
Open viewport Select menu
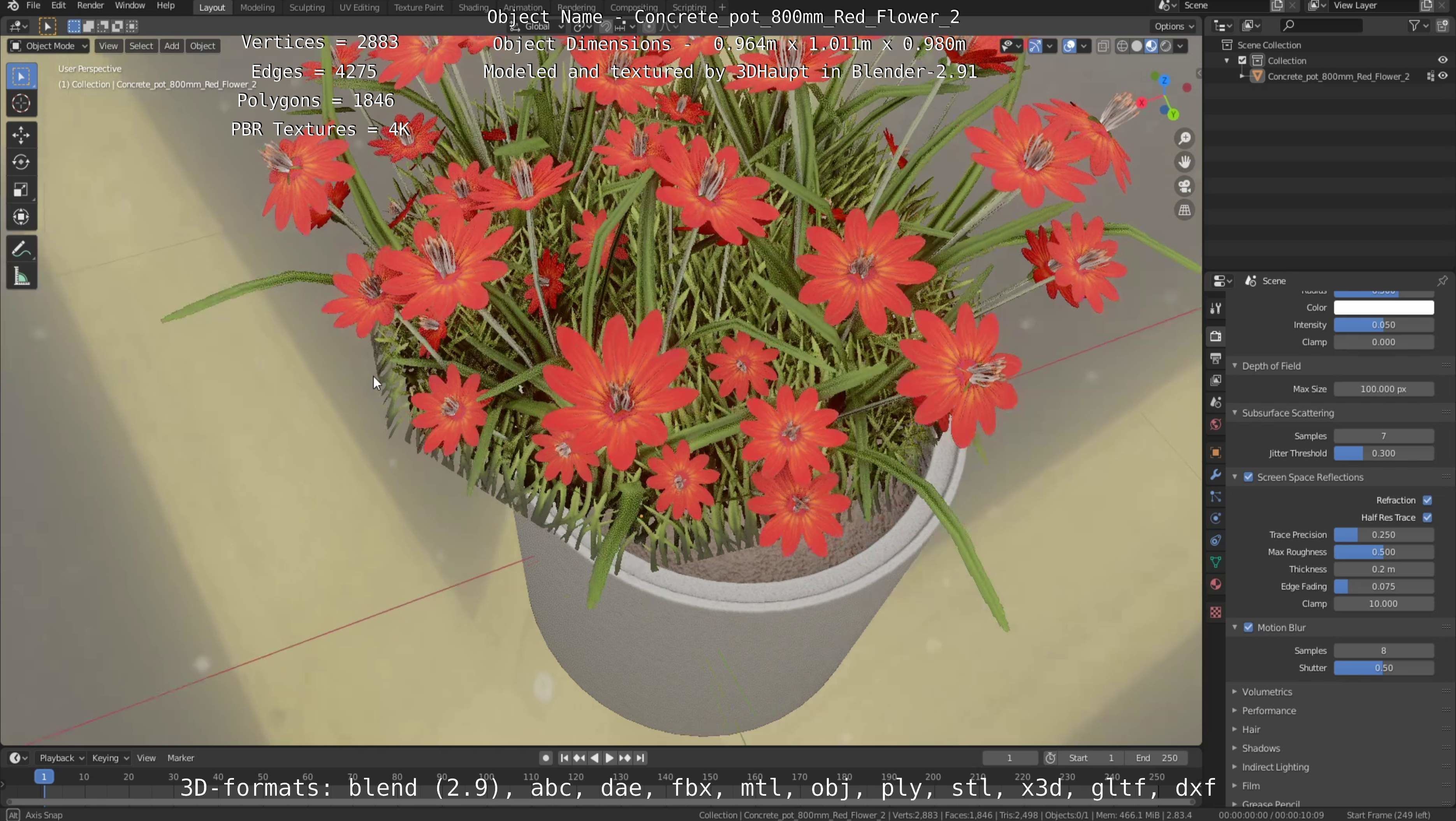tap(141, 46)
